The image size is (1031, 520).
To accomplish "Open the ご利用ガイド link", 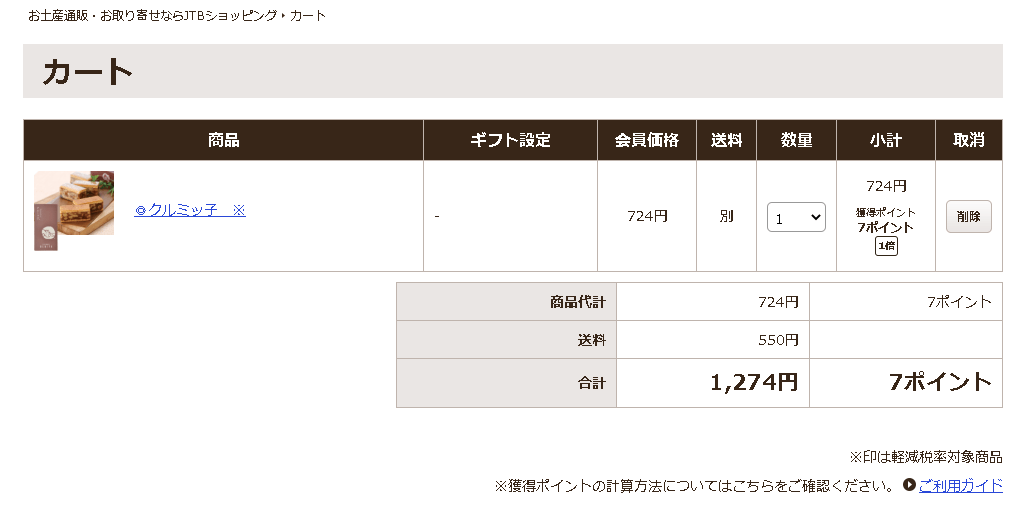I will [x=960, y=485].
